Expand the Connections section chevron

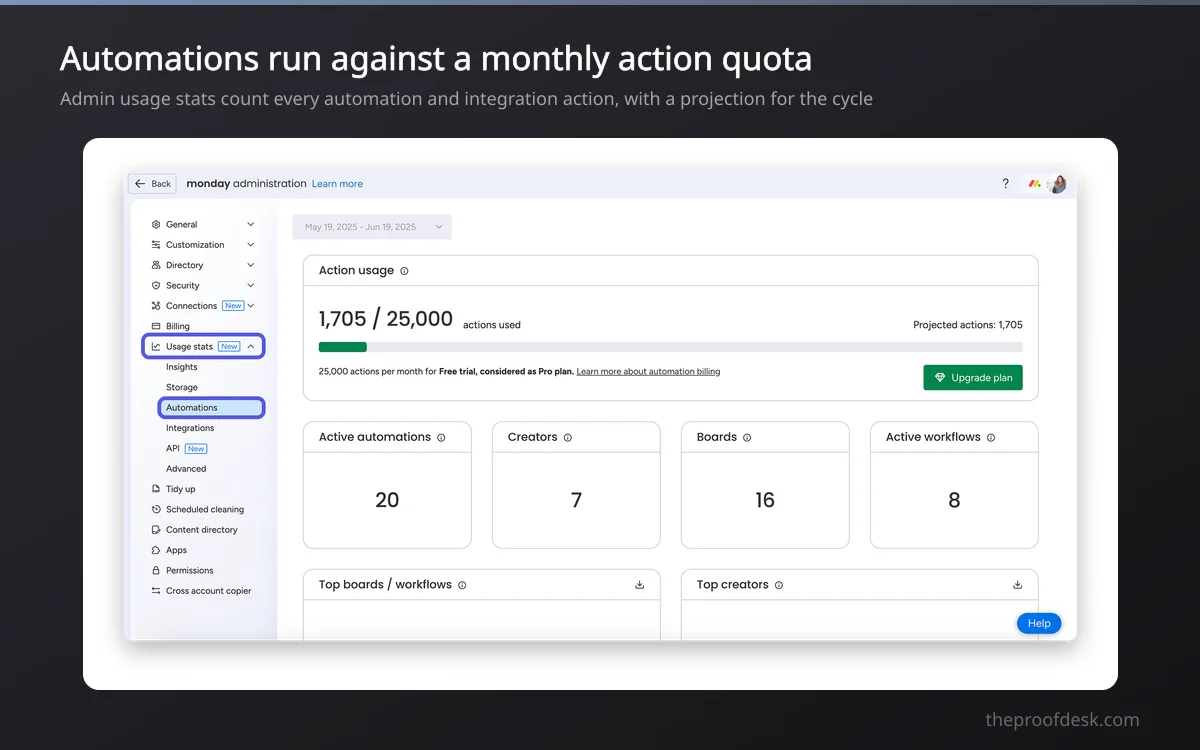click(x=251, y=306)
